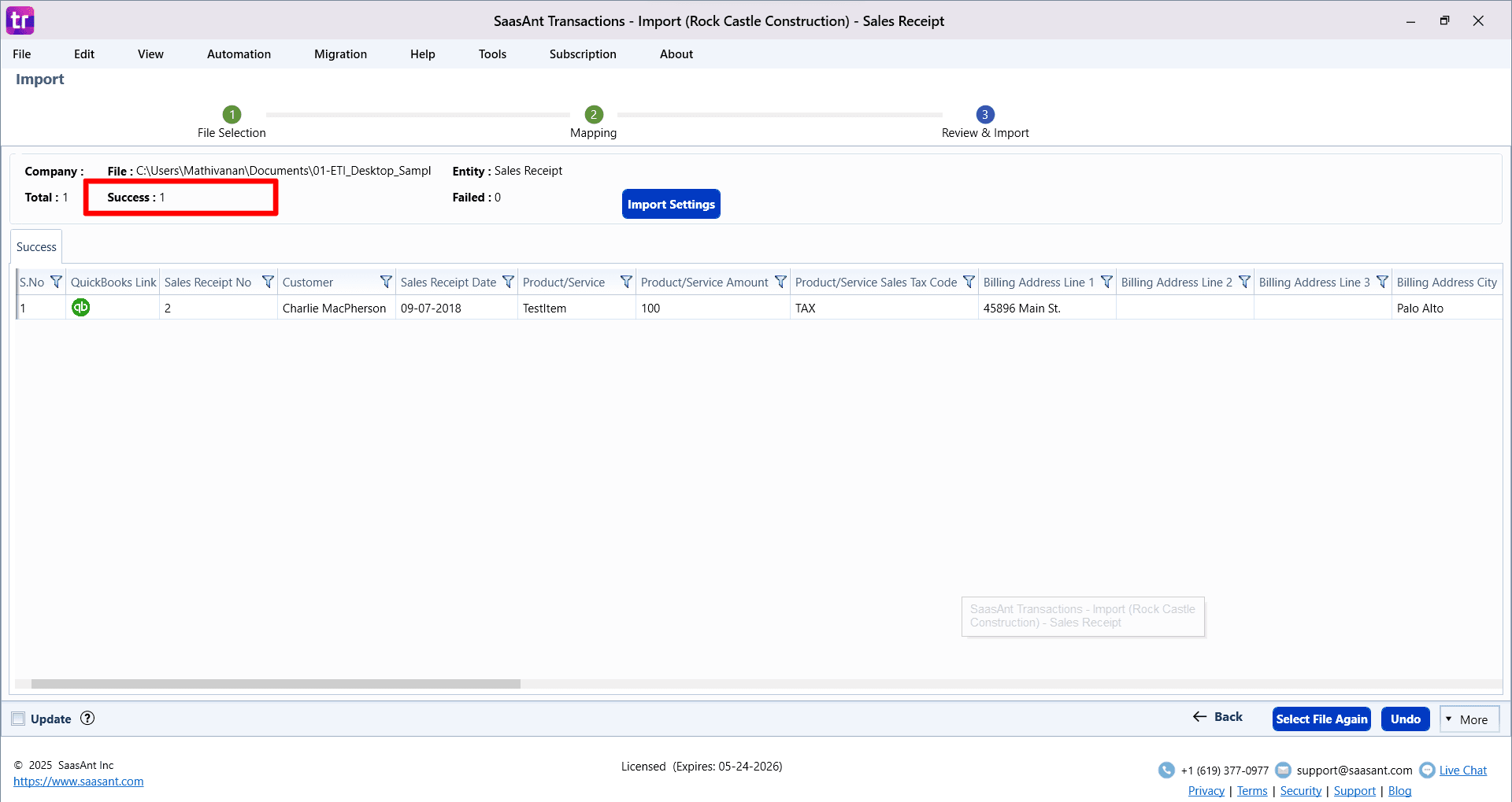1512x802 pixels.
Task: Open the Automation menu
Action: click(239, 54)
